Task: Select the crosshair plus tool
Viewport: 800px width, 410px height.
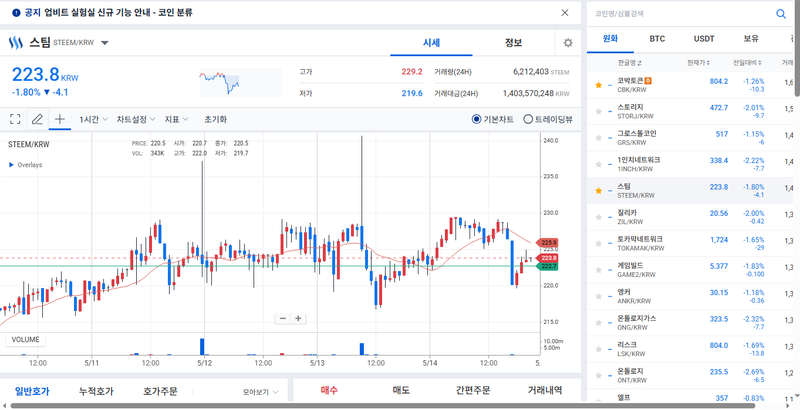Action: (x=60, y=119)
